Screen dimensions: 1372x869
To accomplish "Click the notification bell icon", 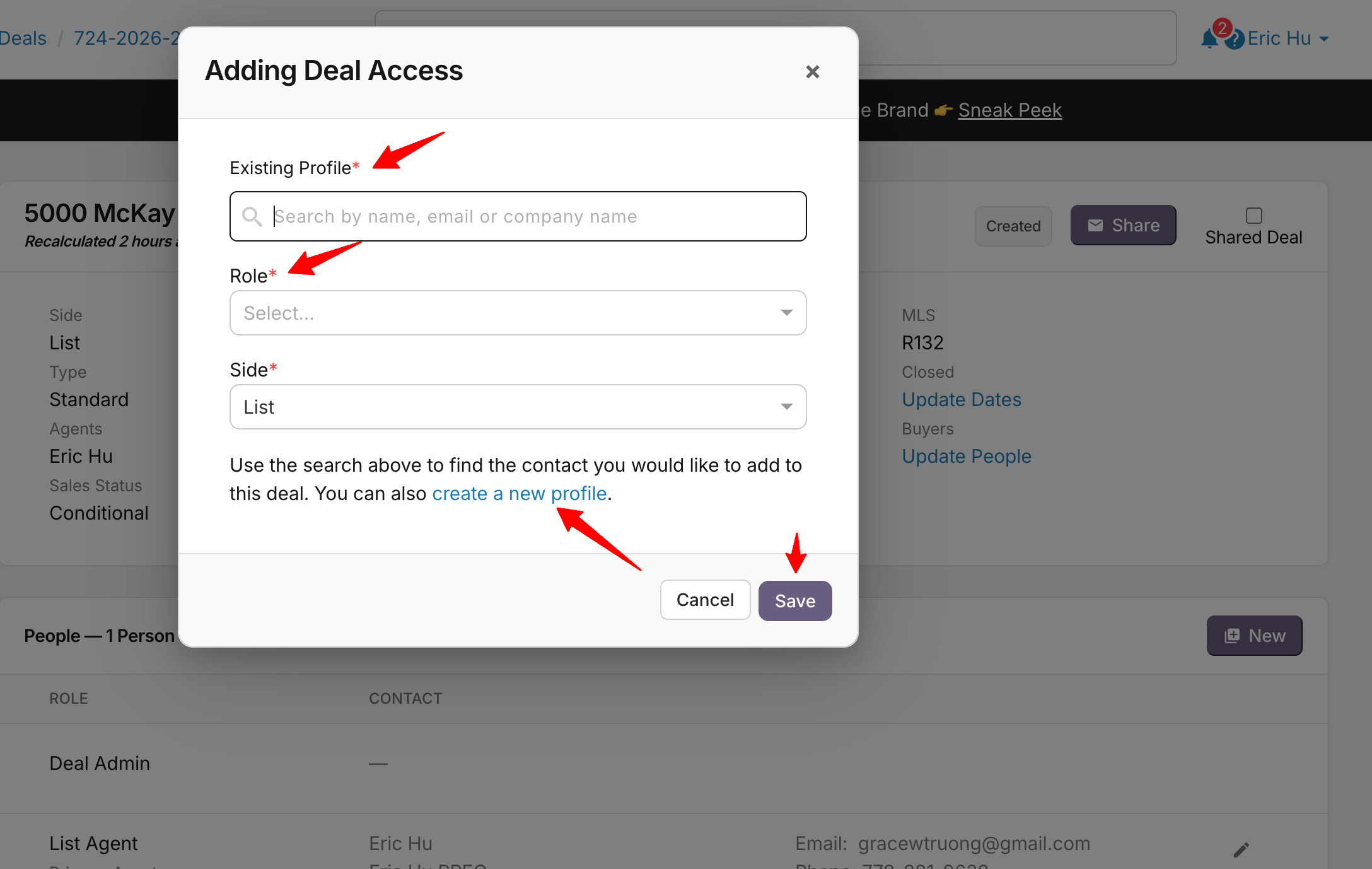I will pyautogui.click(x=1209, y=39).
